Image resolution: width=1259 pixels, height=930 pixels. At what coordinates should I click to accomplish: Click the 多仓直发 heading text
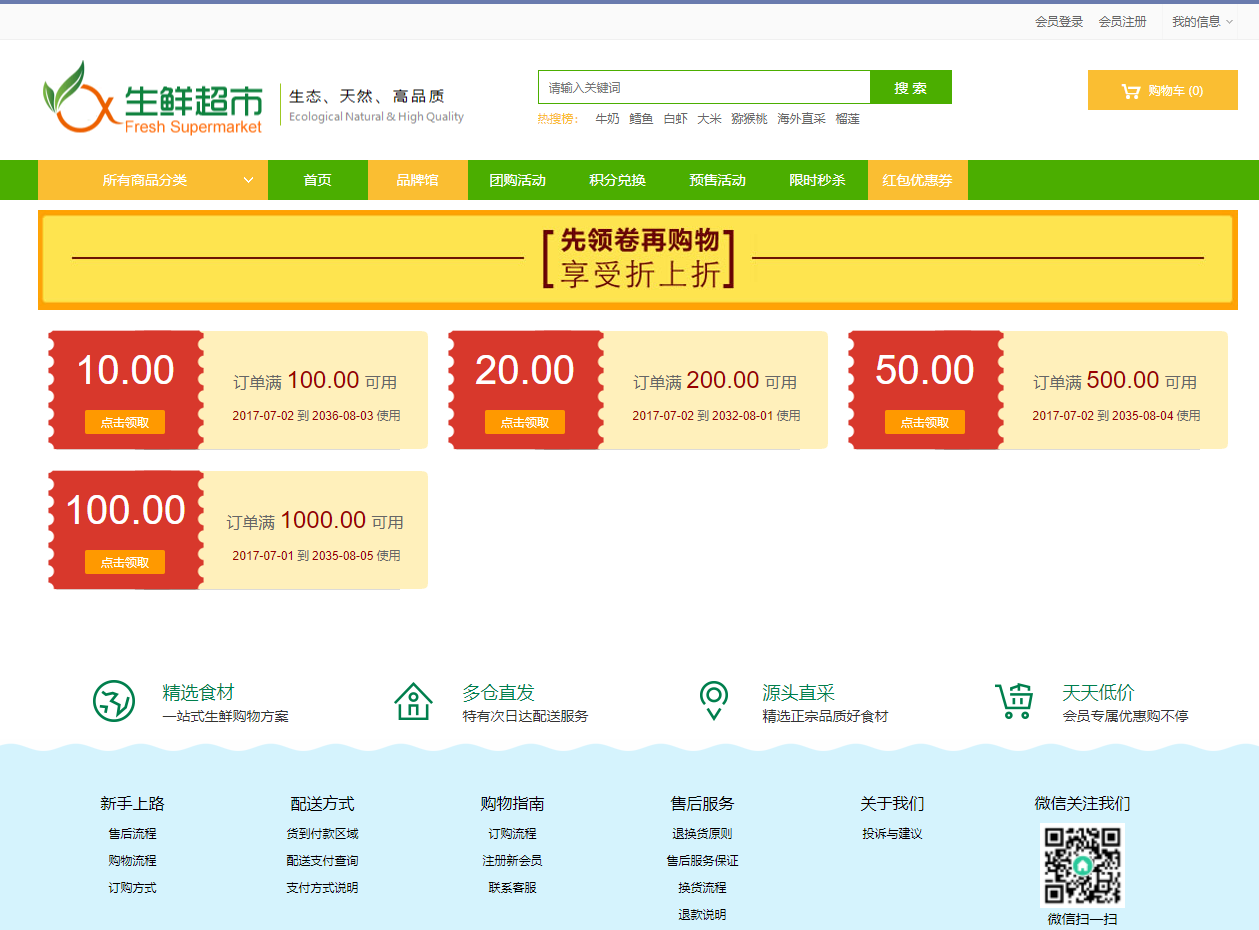point(498,693)
